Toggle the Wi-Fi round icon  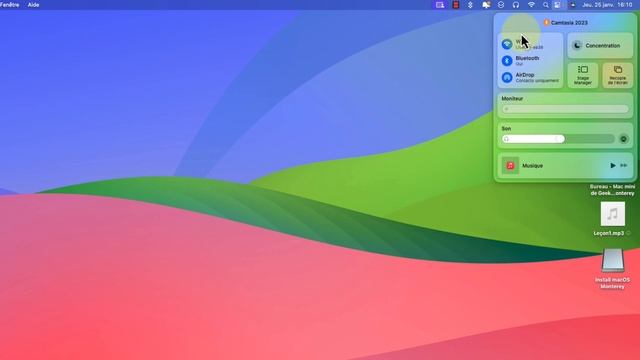pyautogui.click(x=507, y=44)
